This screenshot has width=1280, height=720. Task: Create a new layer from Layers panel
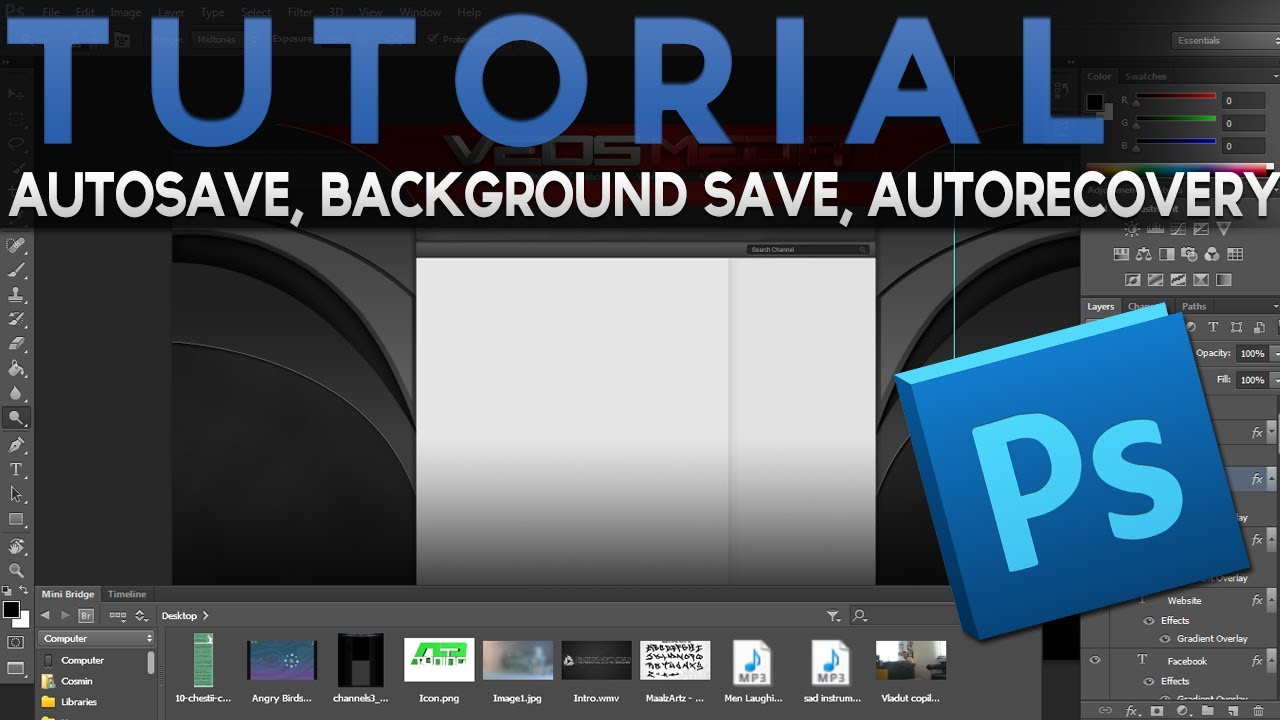[1233, 711]
